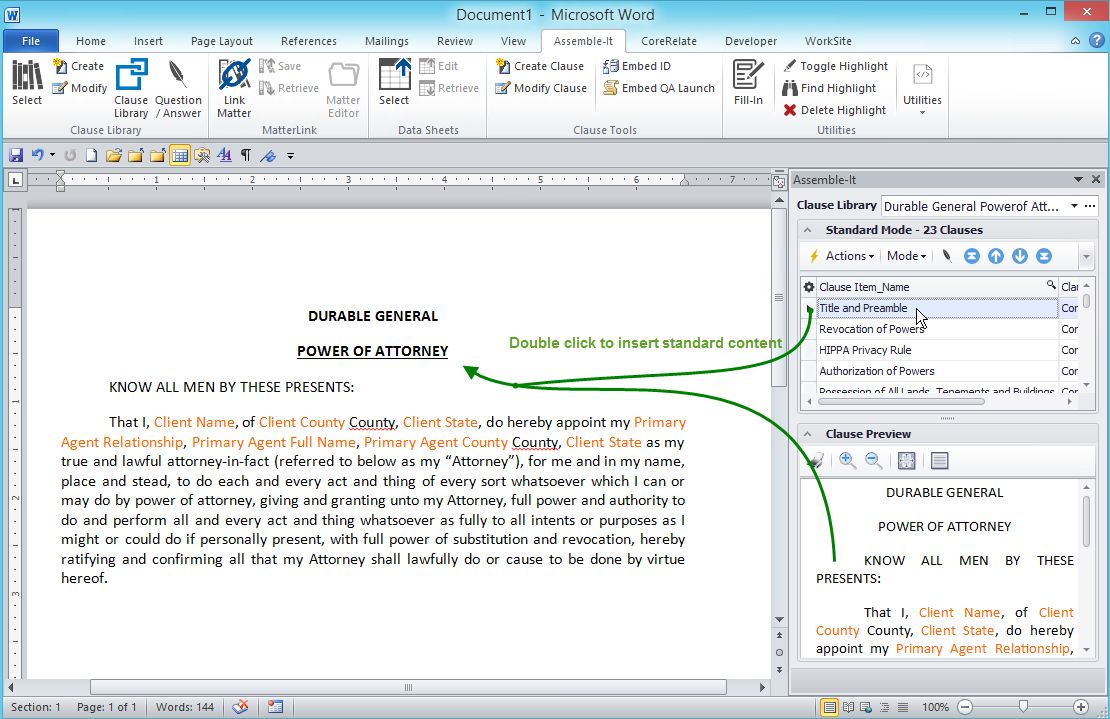The image size is (1110, 719).
Task: Click the Clause Library ellipsis button
Action: pos(1090,206)
